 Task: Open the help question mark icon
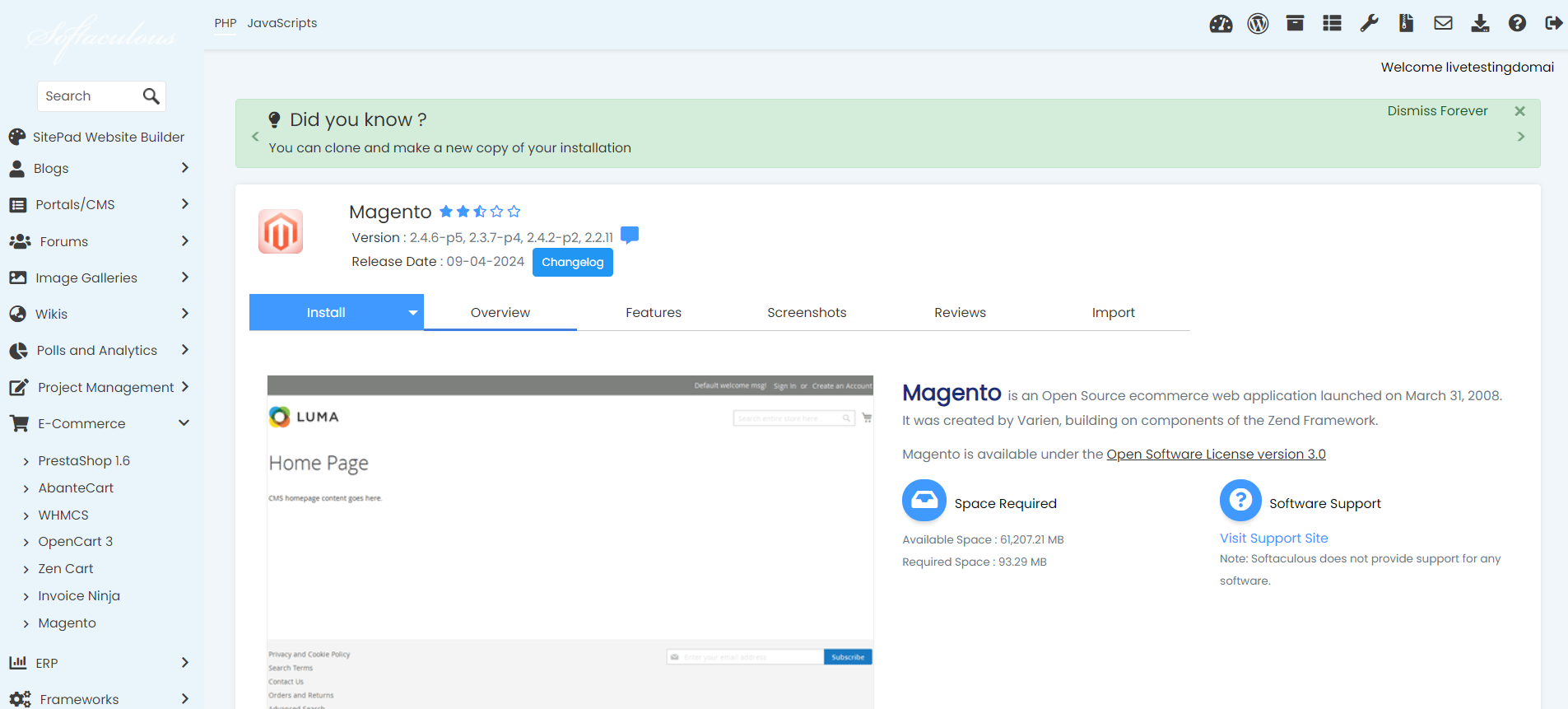tap(1517, 23)
